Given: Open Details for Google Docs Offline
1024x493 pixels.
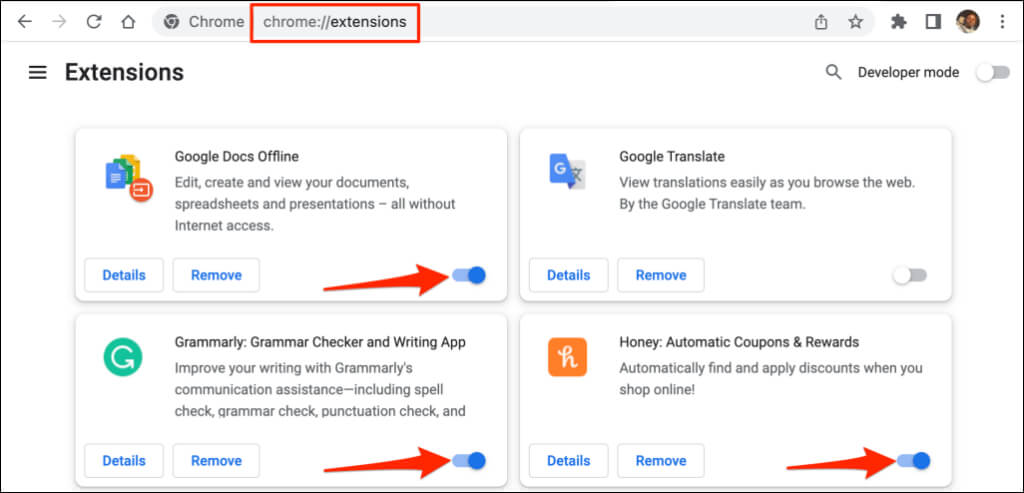Looking at the screenshot, I should coord(124,275).
